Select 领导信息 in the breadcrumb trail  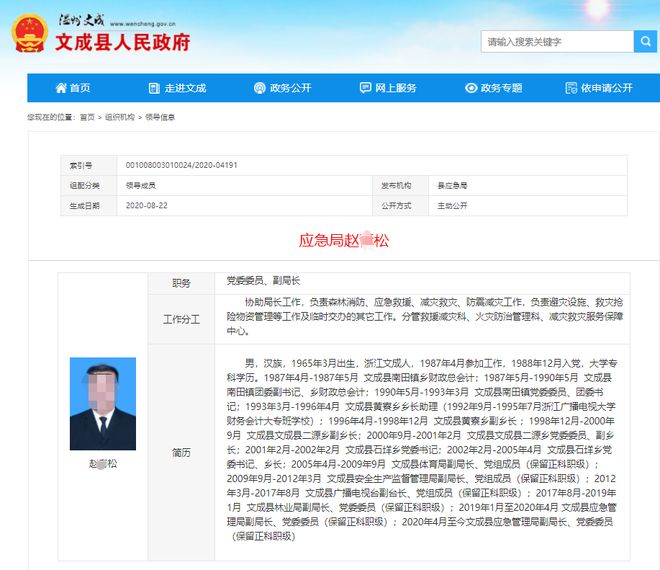(x=160, y=117)
